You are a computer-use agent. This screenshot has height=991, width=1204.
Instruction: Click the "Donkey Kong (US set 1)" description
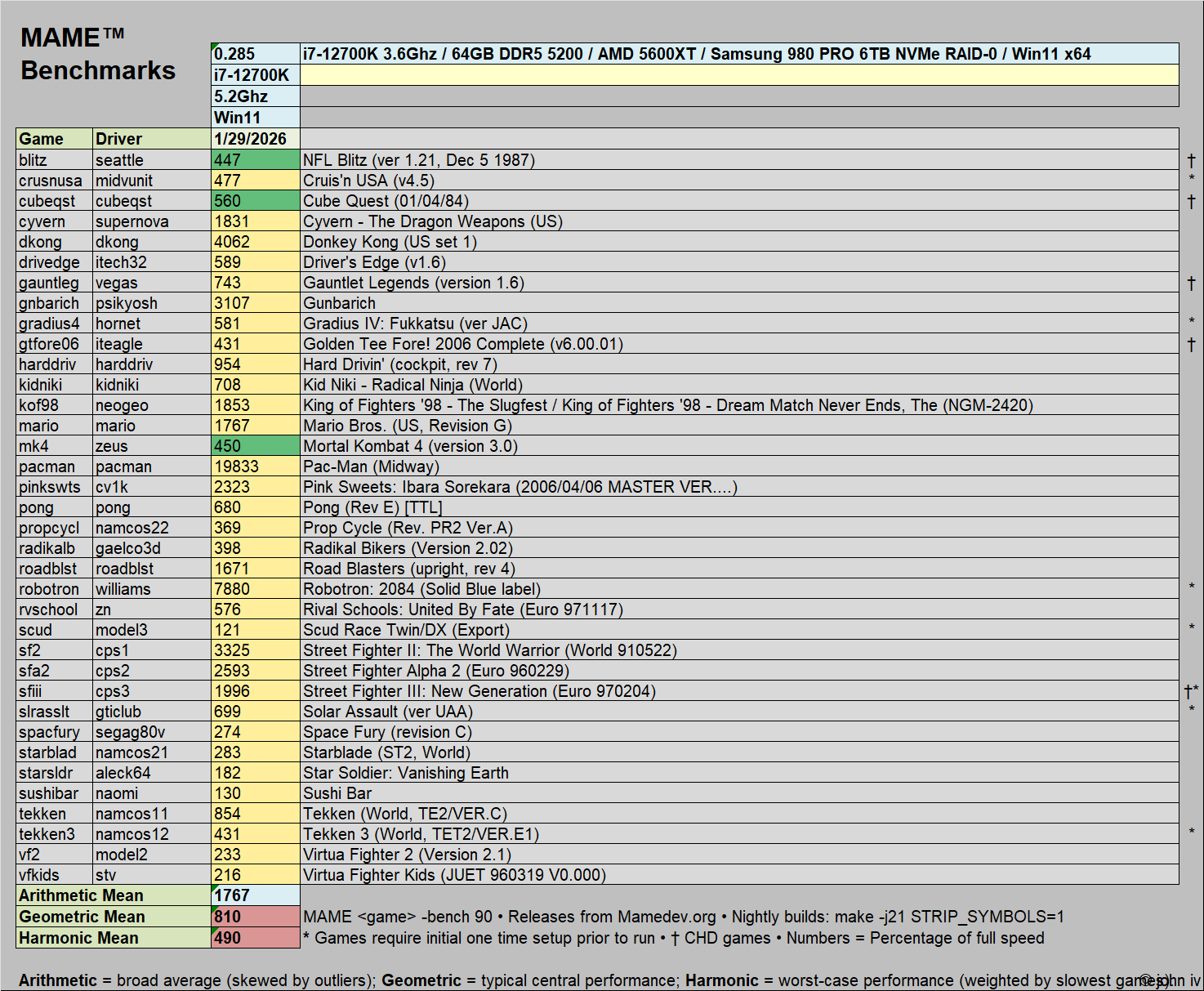point(390,242)
